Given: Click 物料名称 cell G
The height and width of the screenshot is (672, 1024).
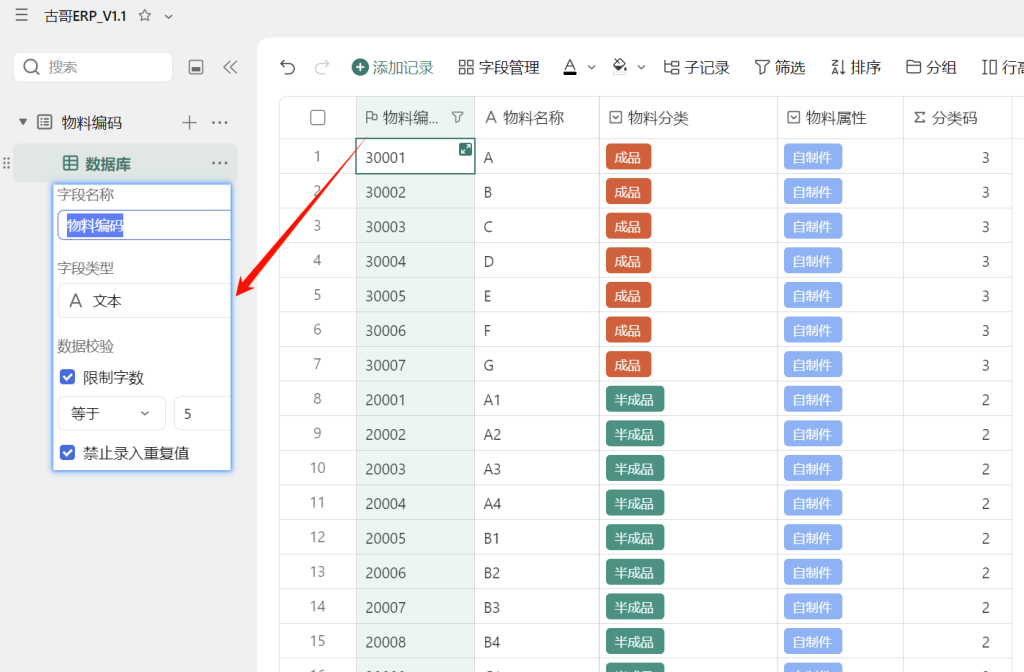Looking at the screenshot, I should 537,365.
